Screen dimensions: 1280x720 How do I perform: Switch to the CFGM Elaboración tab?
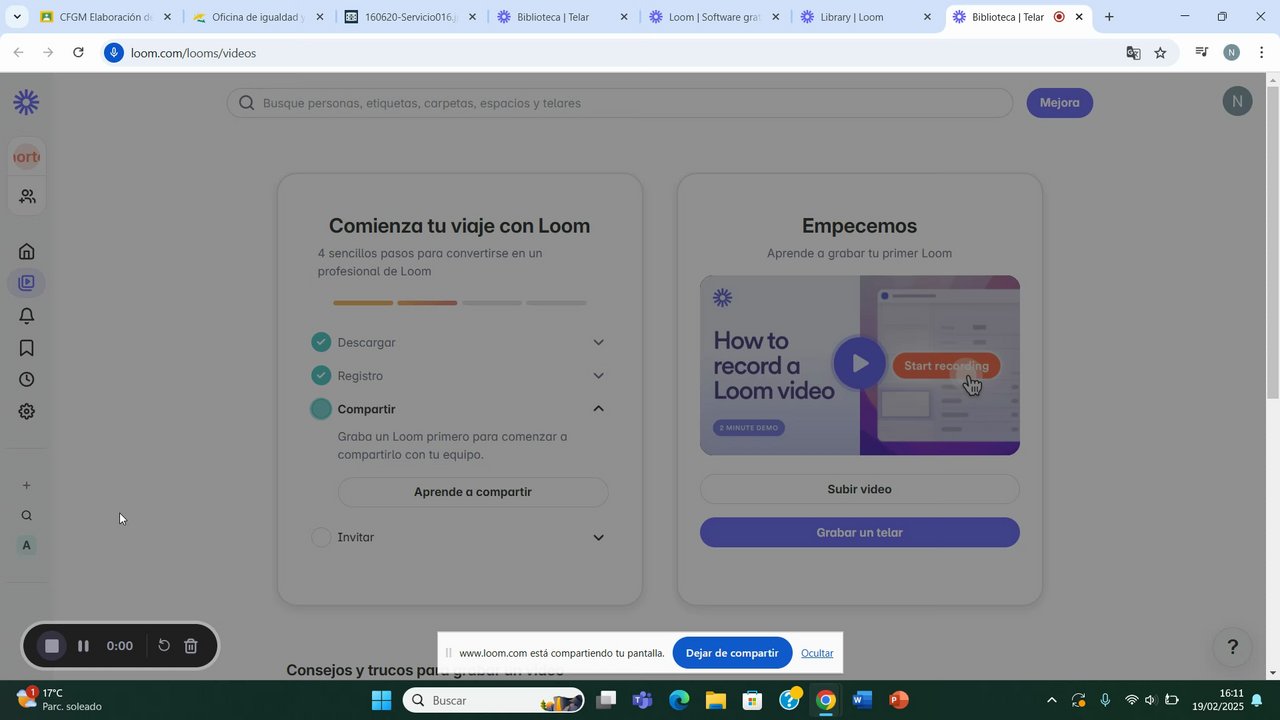104,17
